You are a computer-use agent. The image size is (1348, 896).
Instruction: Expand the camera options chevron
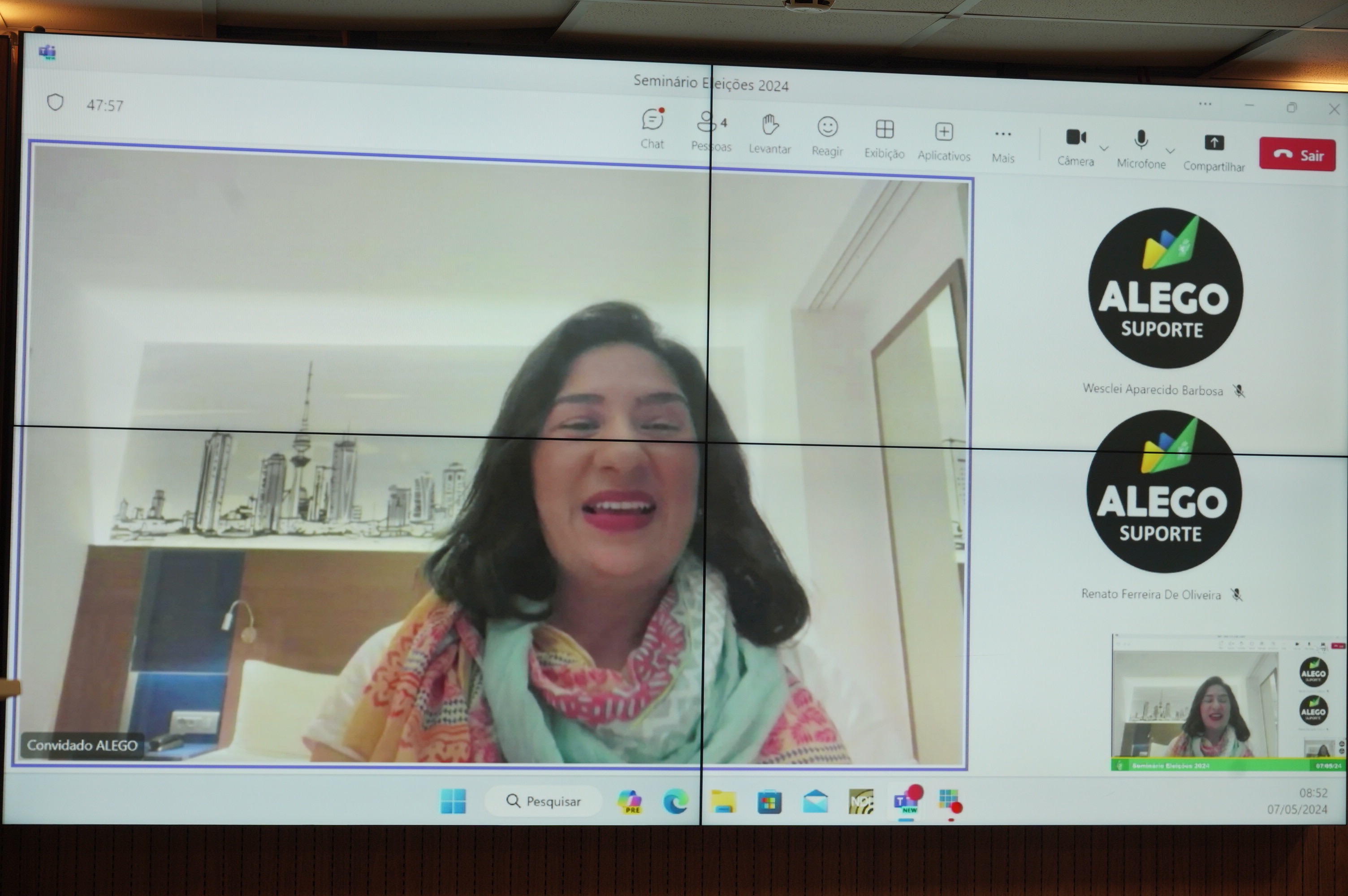(1104, 149)
